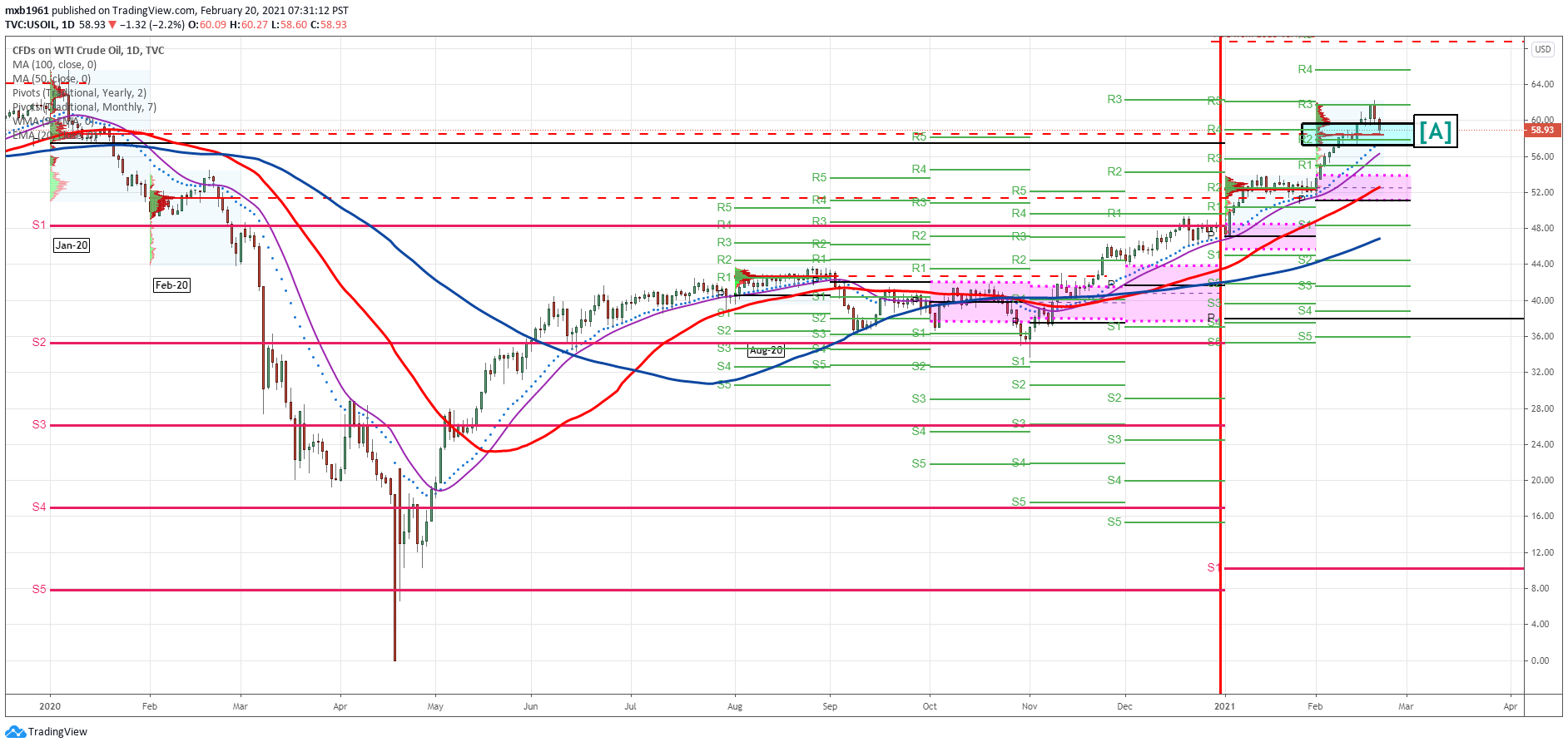Screen dimensions: 1568x747
Task: Click the USD currency label on price axis
Action: tap(1543, 49)
